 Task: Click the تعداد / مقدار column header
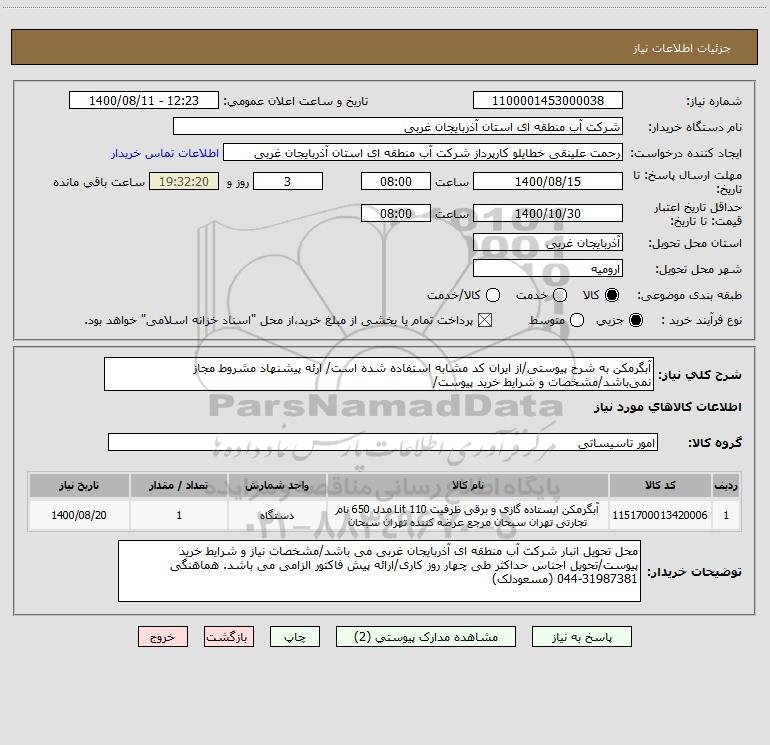click(179, 486)
